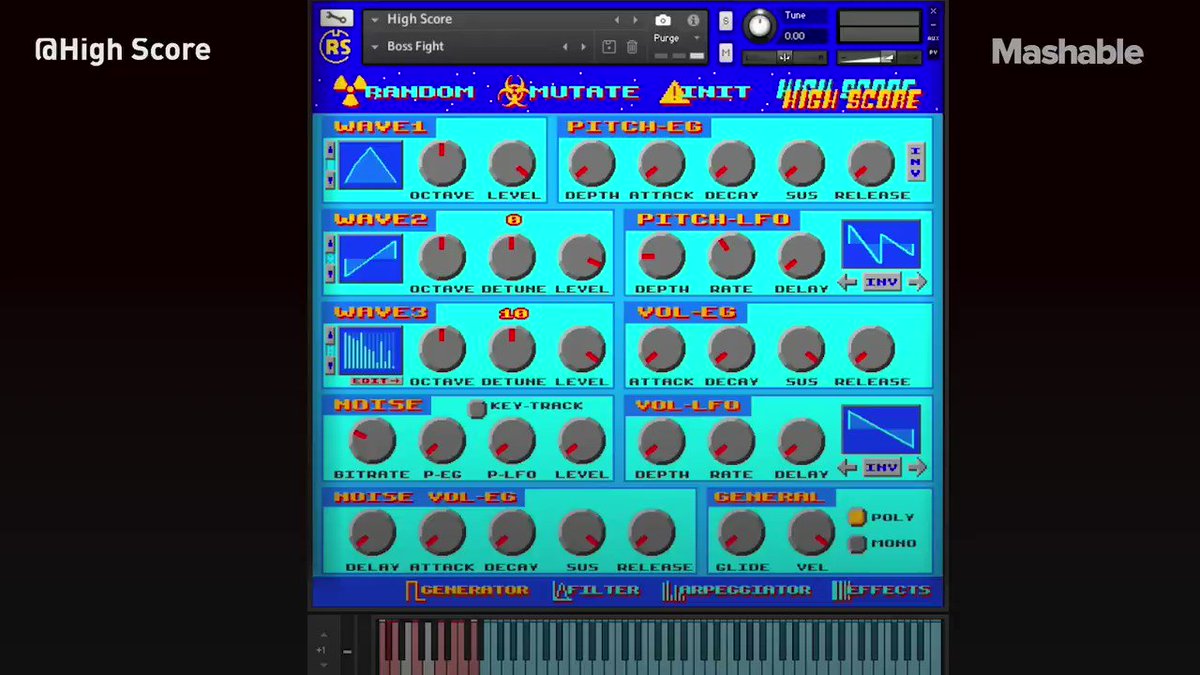
Task: Switch to the Effects tab
Action: click(881, 590)
